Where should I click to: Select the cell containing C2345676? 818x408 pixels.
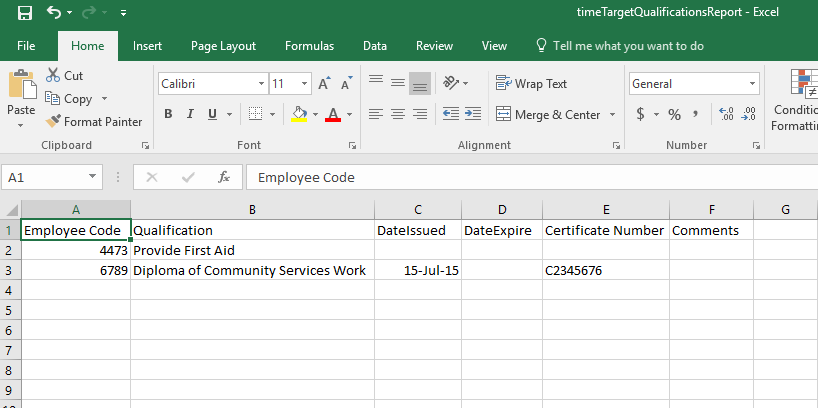(606, 271)
